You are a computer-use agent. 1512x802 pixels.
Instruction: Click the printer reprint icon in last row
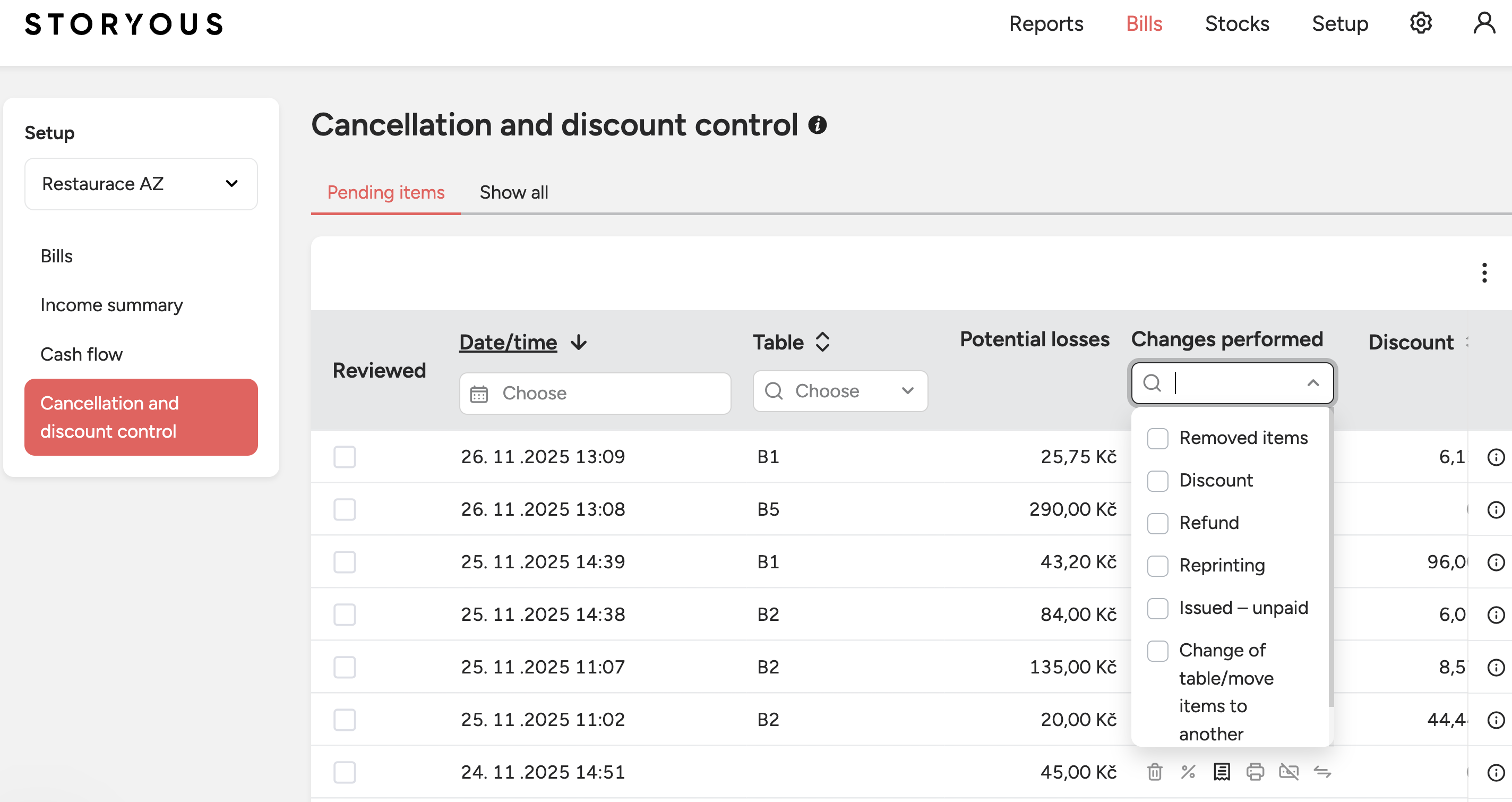point(1255,772)
